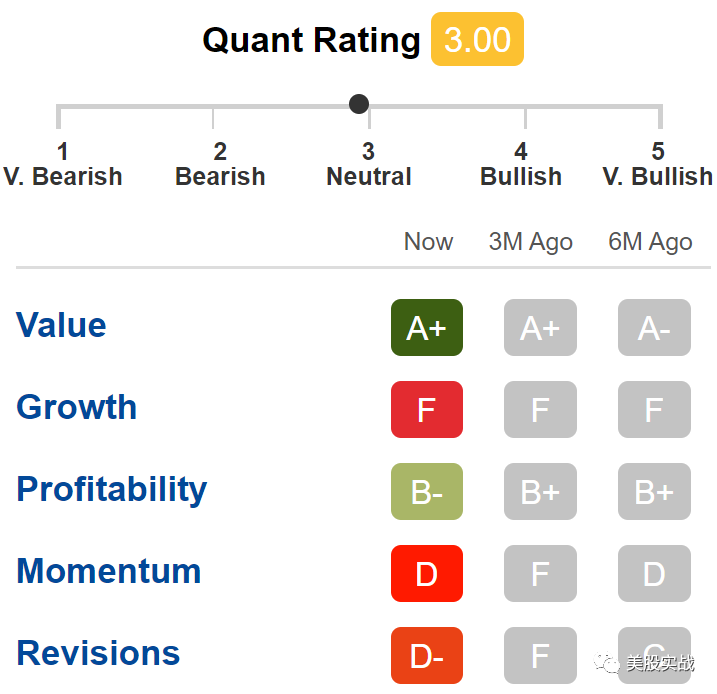
Task: Click the gray F Momentum grade 3M ago
Action: coord(540,573)
